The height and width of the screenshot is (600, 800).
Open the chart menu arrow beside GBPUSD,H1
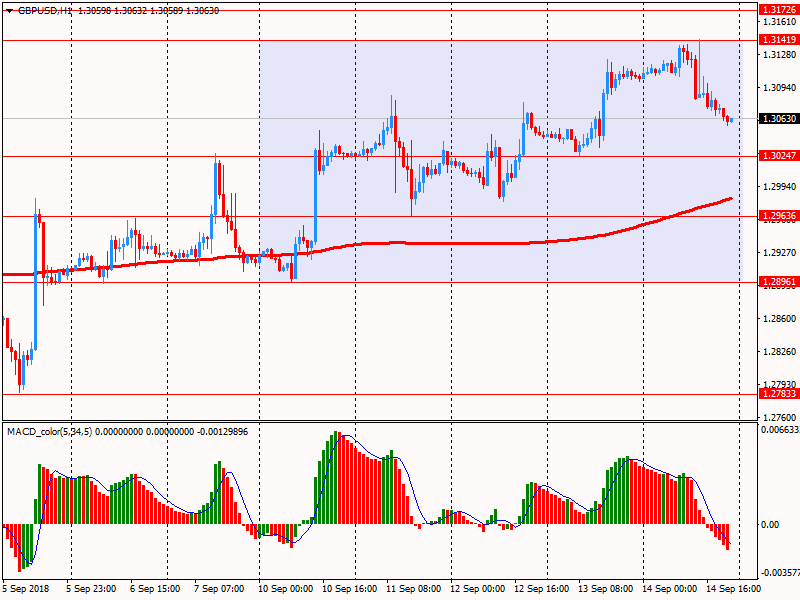coord(10,11)
